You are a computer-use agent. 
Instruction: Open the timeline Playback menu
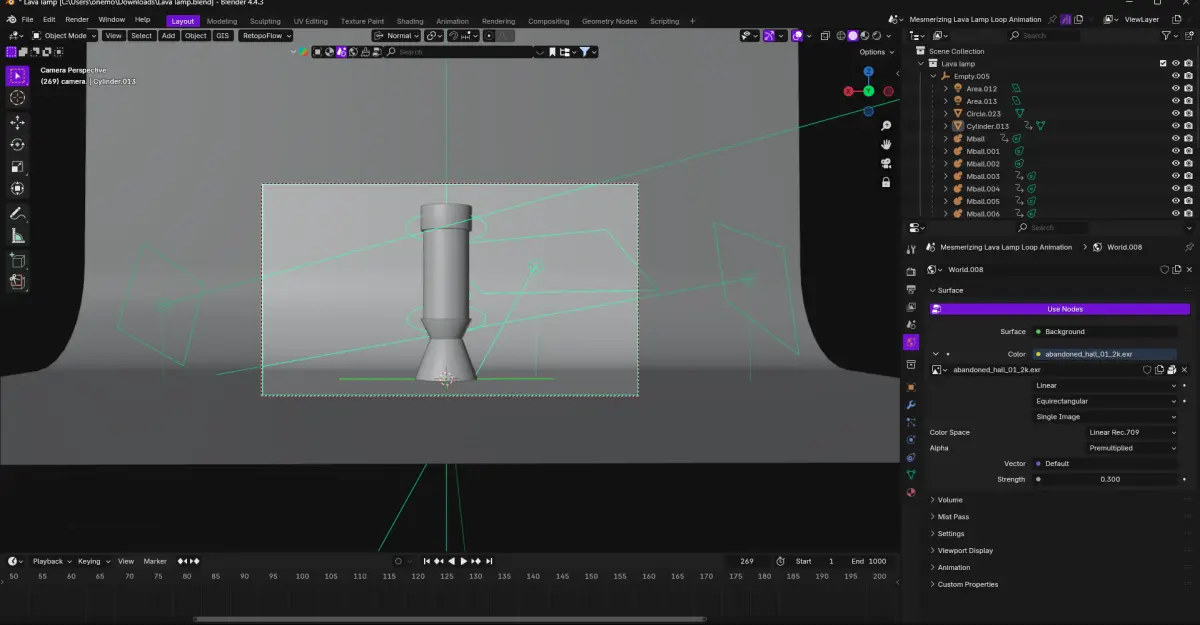pyautogui.click(x=51, y=561)
